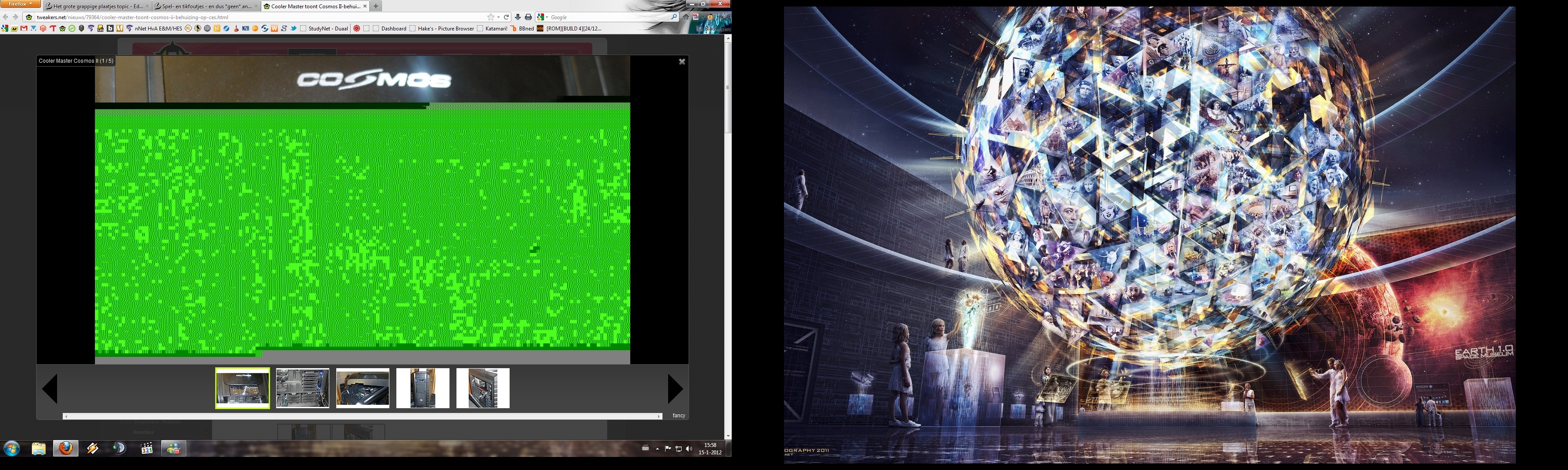Open a new browser tab
The height and width of the screenshot is (470, 1568).
pyautogui.click(x=376, y=6)
